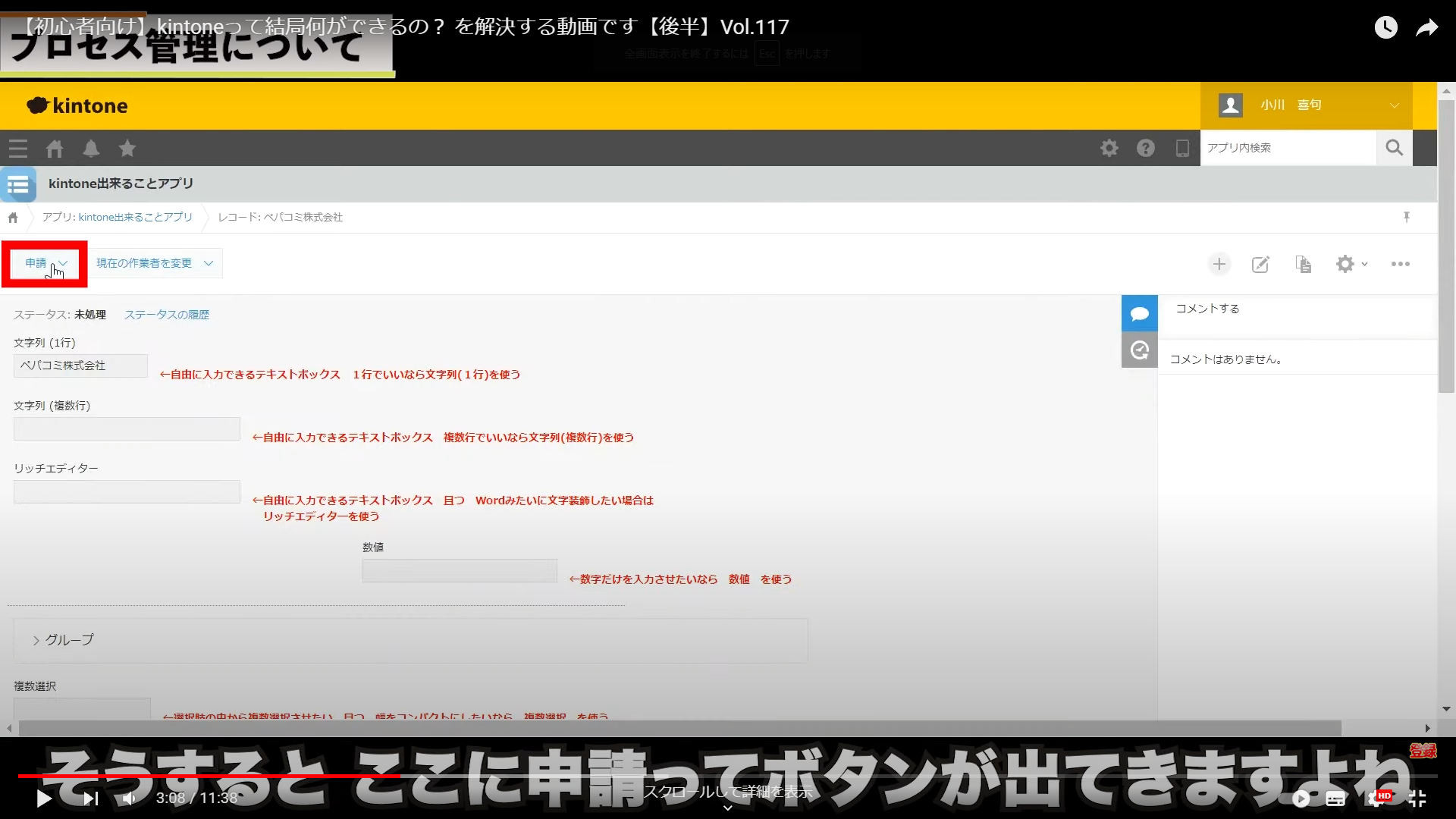
Task: Show the record history clock icon
Action: pyautogui.click(x=1139, y=350)
